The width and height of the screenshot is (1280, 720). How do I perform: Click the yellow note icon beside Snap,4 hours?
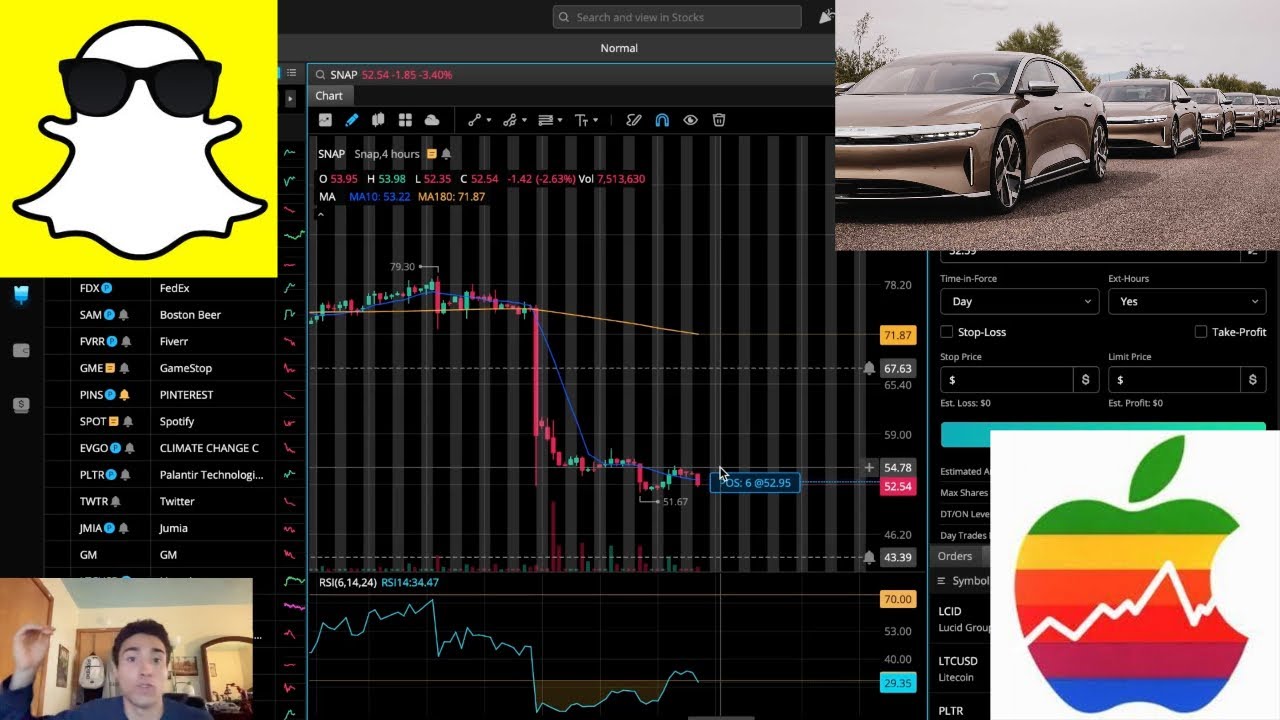point(432,154)
